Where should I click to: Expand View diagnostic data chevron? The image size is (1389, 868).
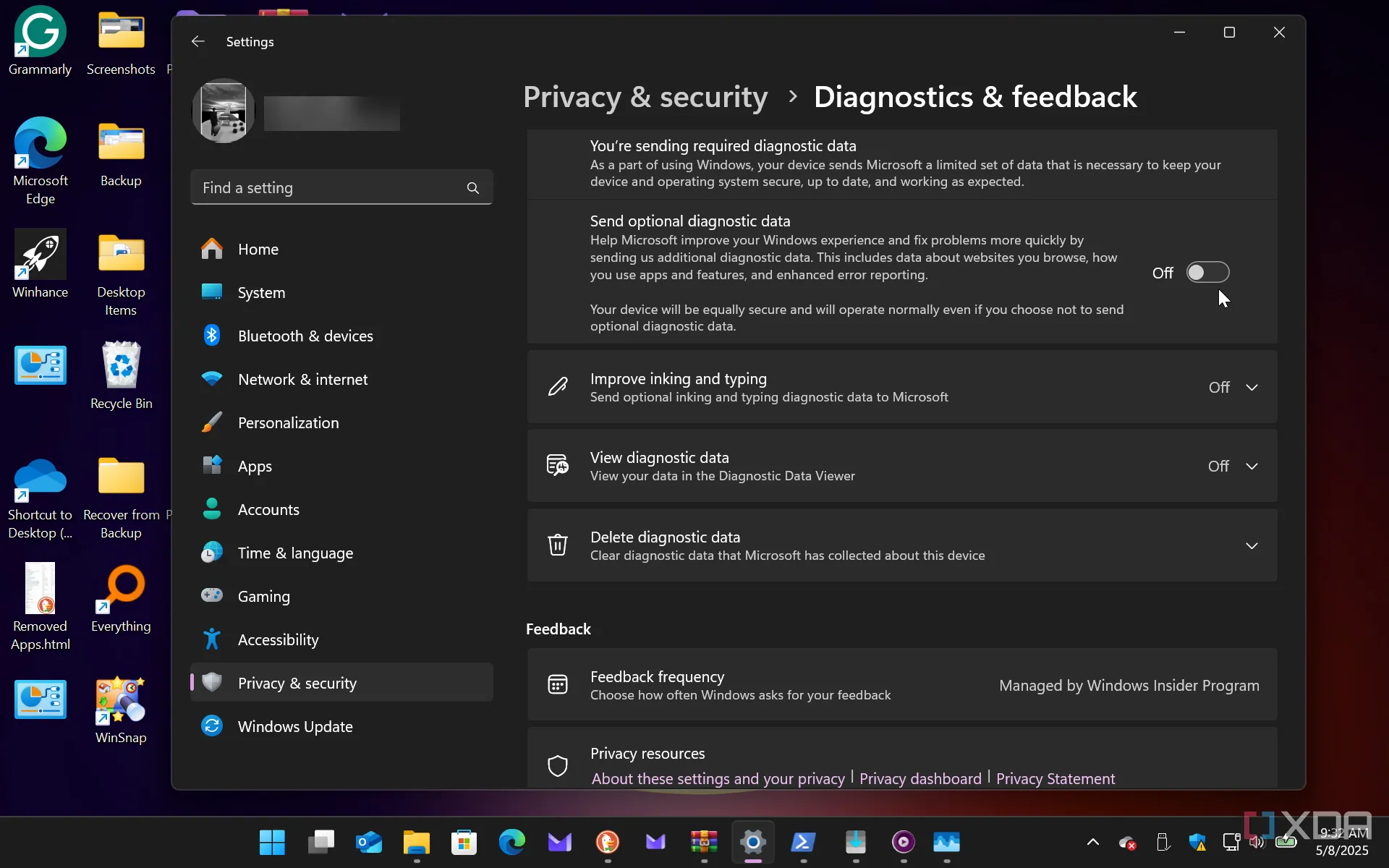1252,467
